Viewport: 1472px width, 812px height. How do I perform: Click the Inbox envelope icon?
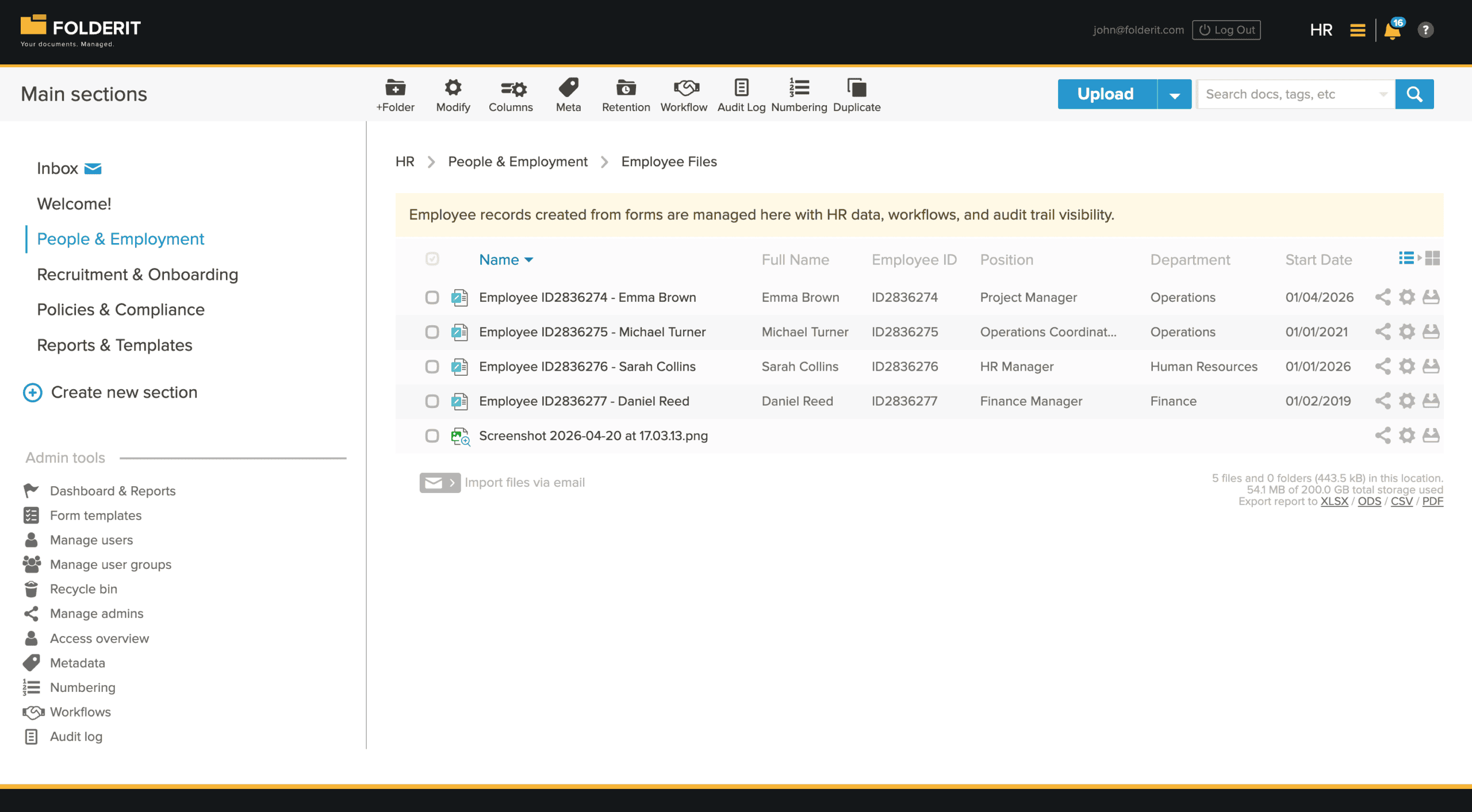(93, 168)
